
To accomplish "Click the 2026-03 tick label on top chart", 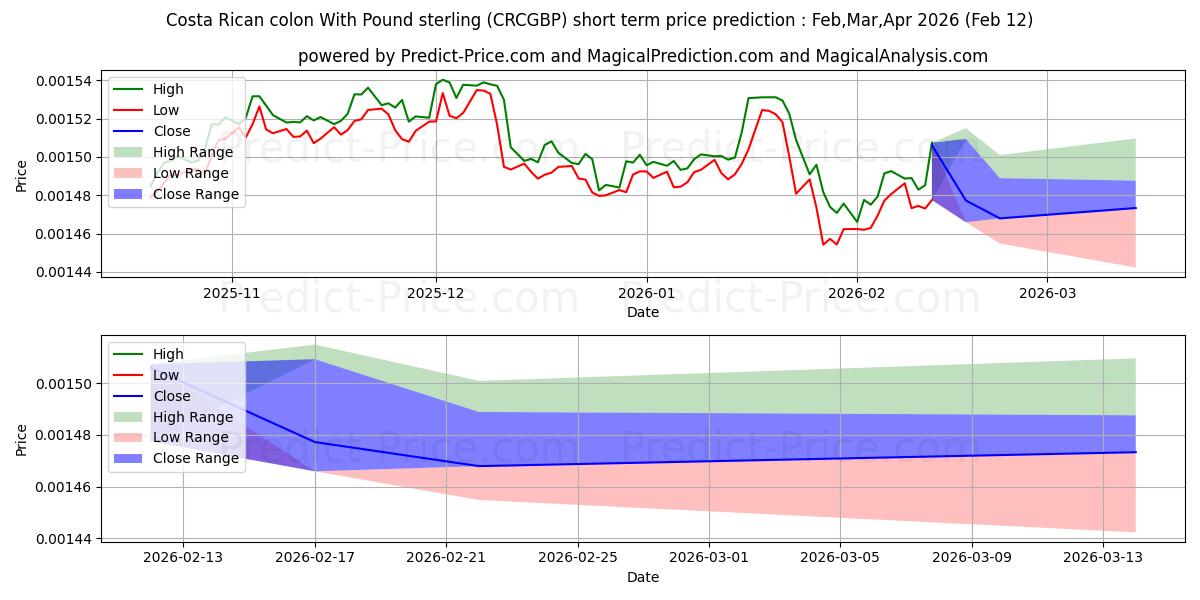I will tap(1047, 293).
